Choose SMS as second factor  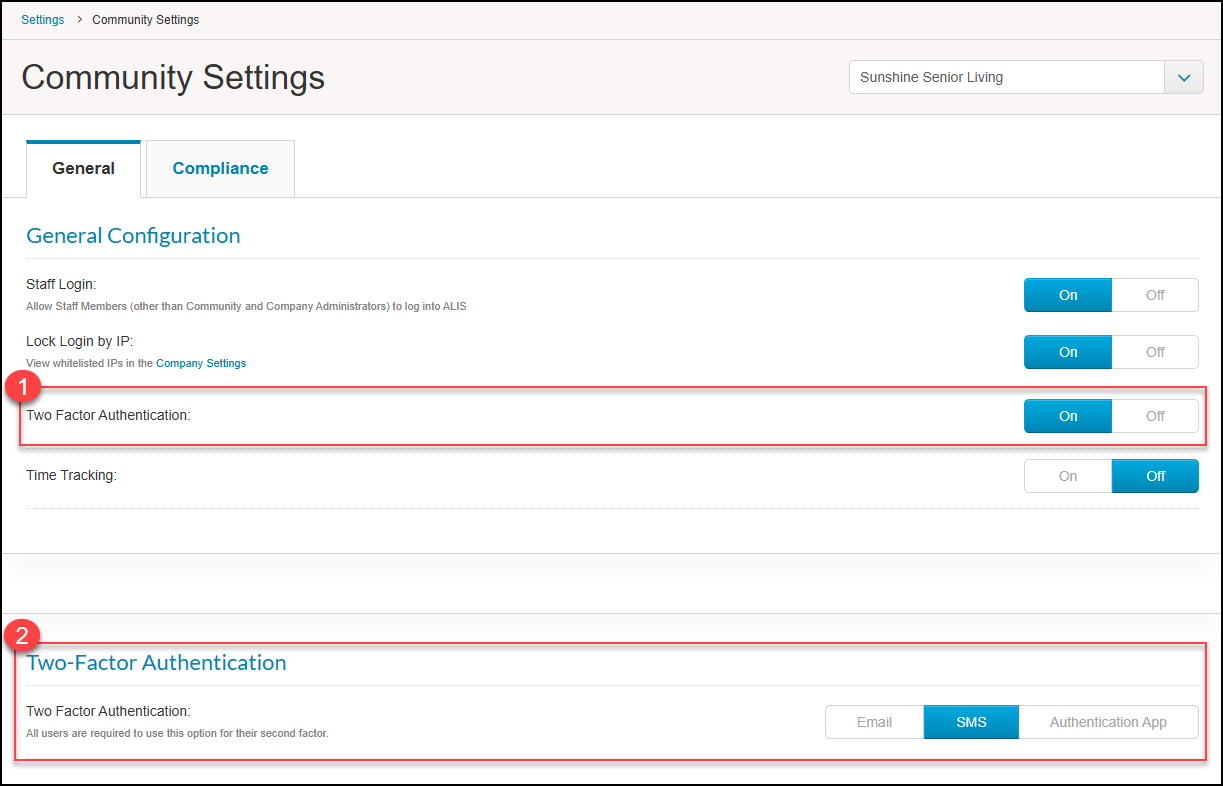pyautogui.click(x=971, y=722)
